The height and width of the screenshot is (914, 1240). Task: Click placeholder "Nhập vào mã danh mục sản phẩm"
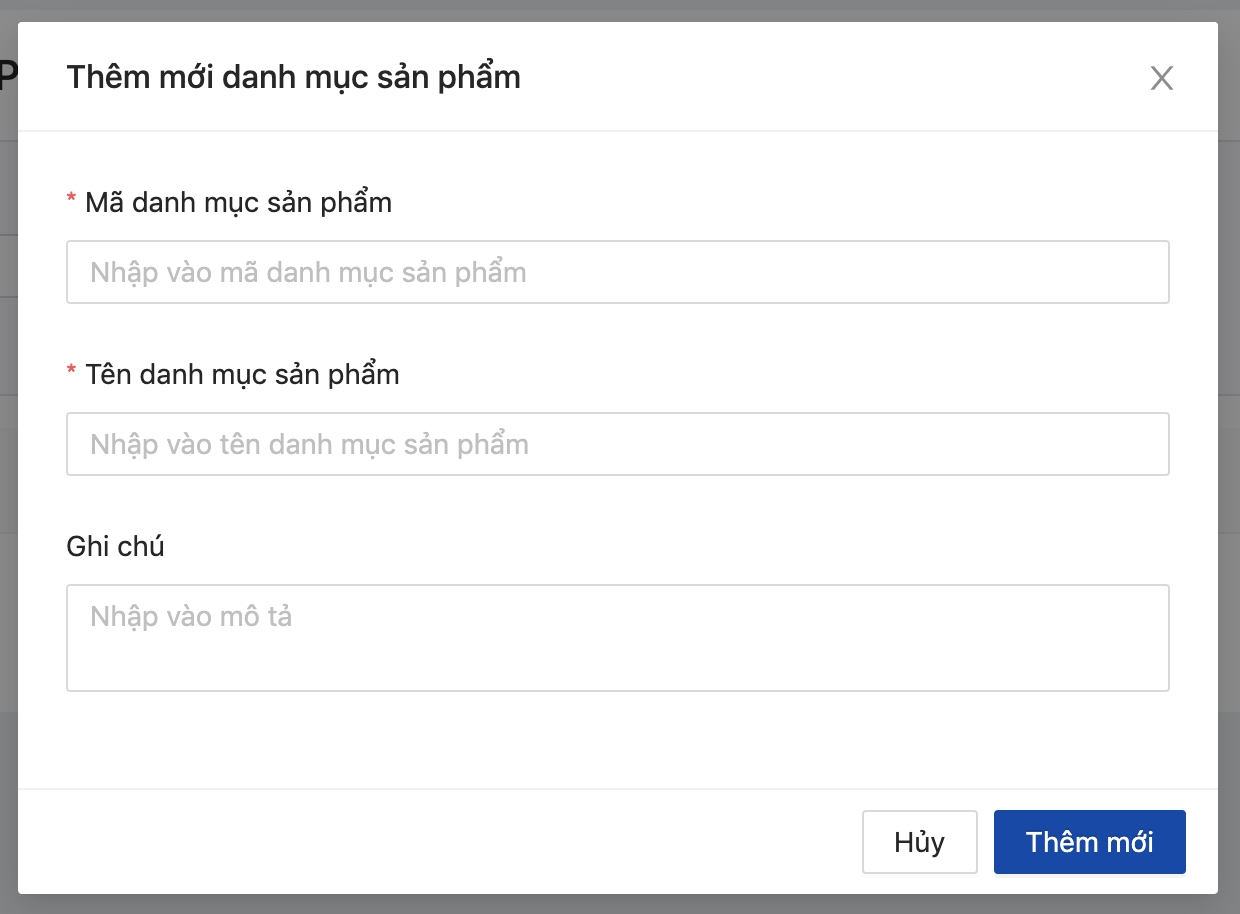pyautogui.click(x=308, y=272)
